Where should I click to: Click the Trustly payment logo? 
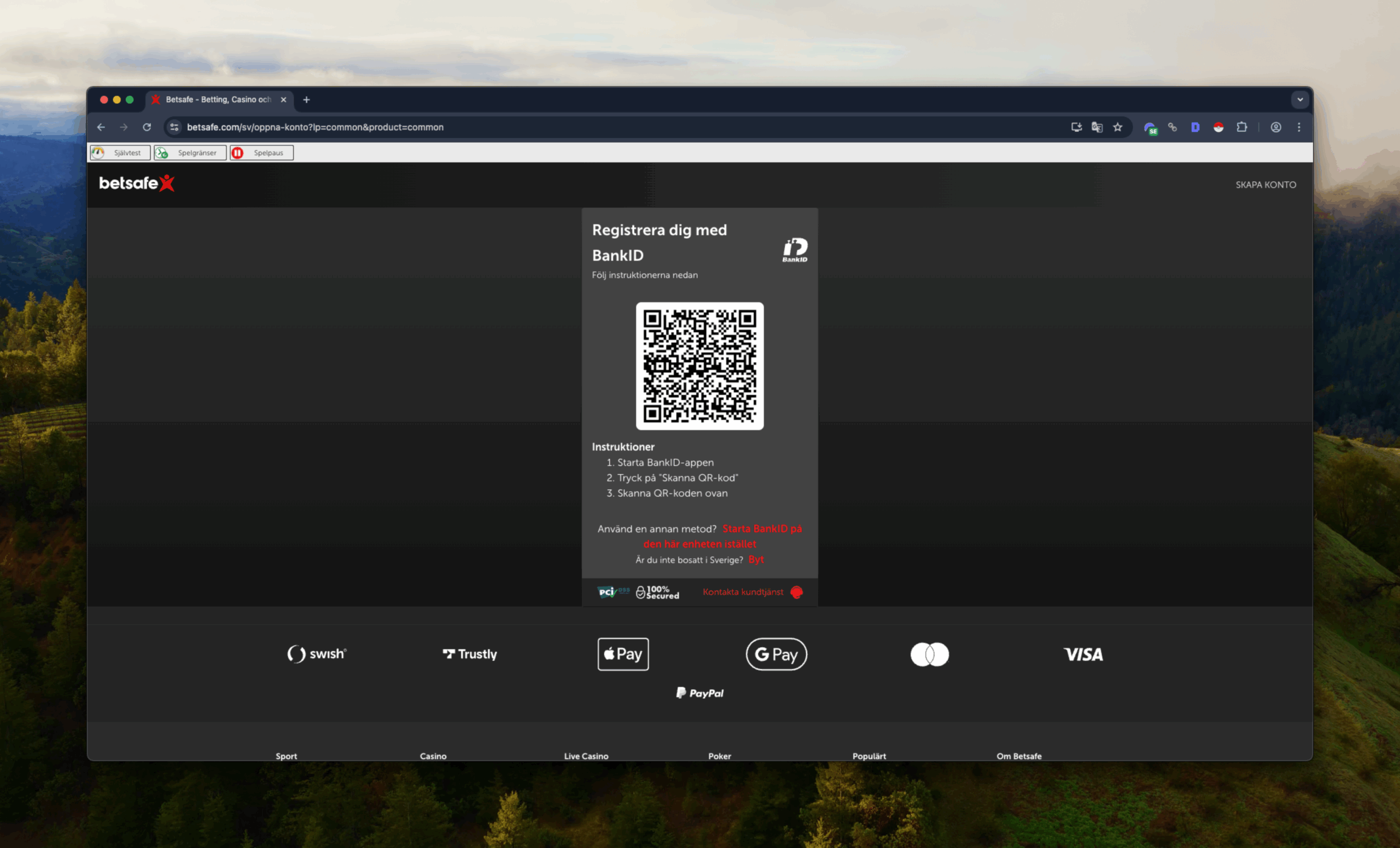(x=470, y=654)
